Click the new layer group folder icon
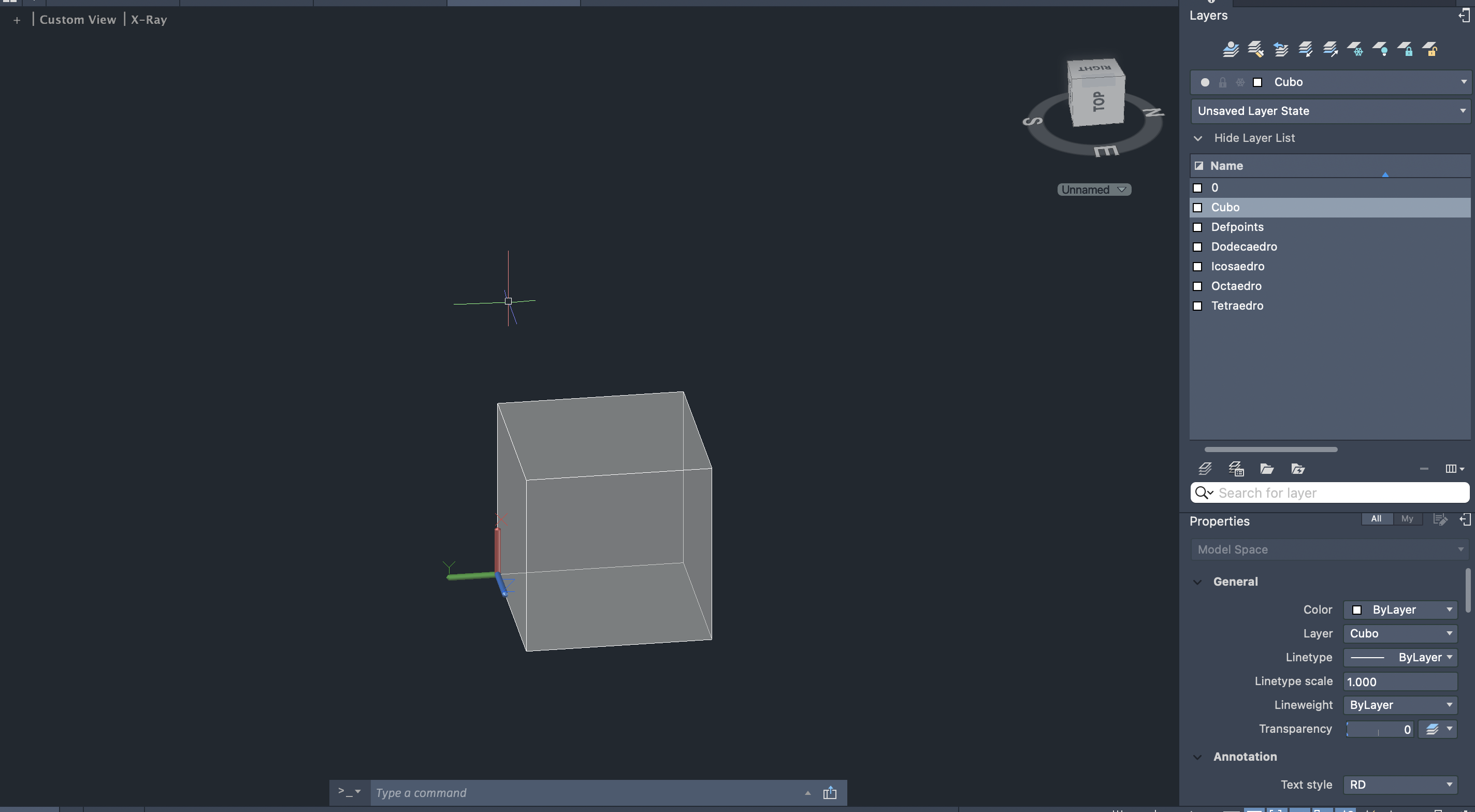Screen dimensions: 1475x812 click(1267, 469)
